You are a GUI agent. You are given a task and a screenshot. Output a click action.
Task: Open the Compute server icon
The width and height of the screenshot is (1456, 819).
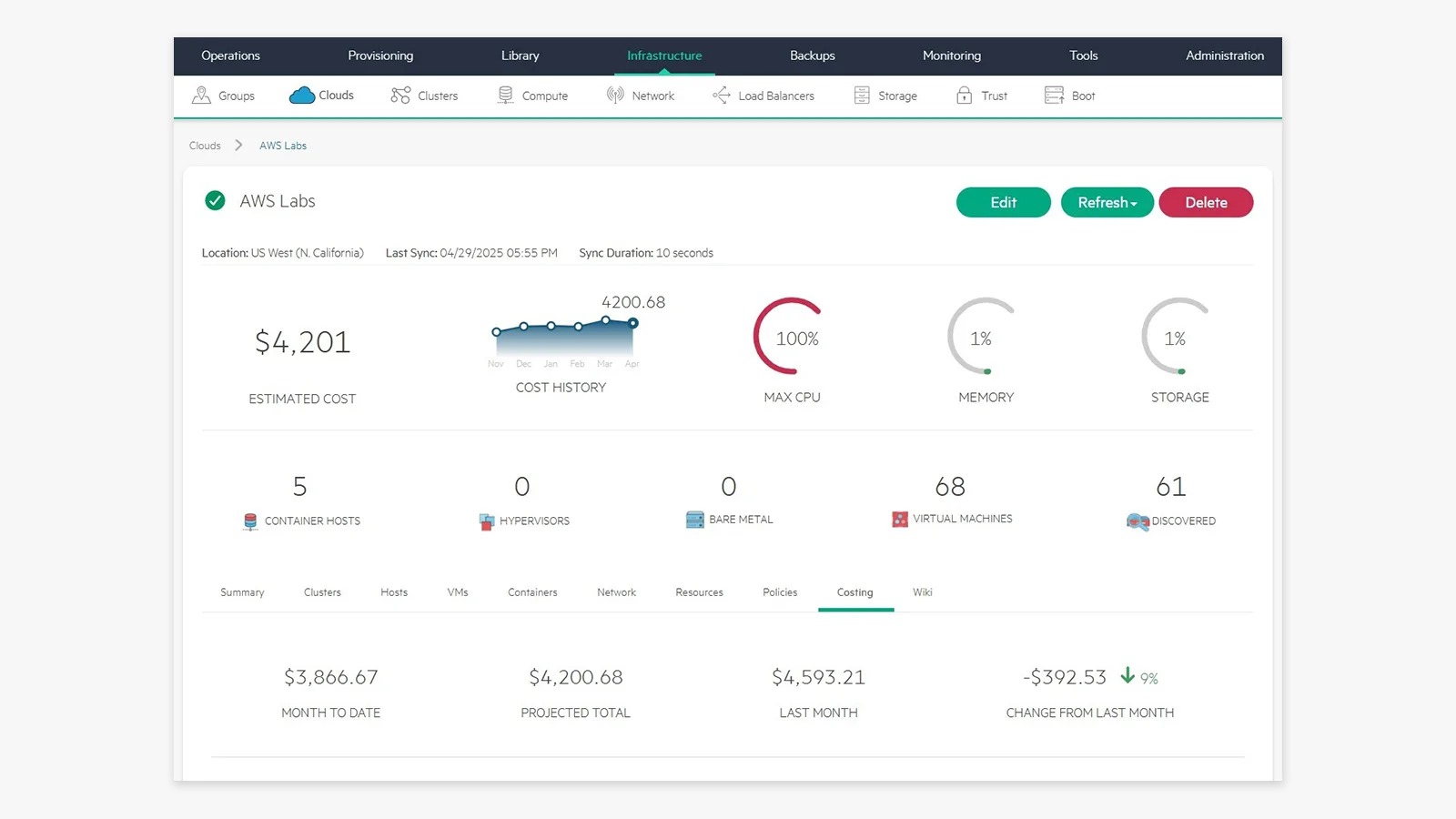[505, 95]
